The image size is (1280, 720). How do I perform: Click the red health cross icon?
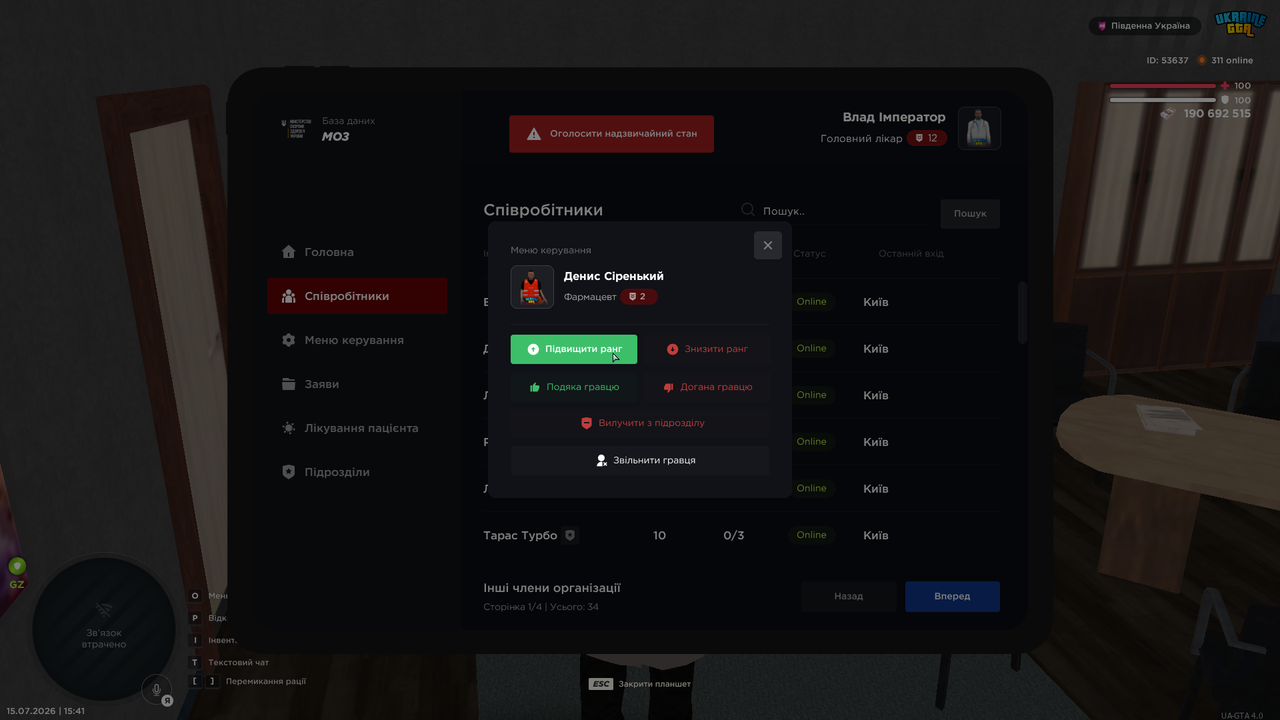point(1225,86)
